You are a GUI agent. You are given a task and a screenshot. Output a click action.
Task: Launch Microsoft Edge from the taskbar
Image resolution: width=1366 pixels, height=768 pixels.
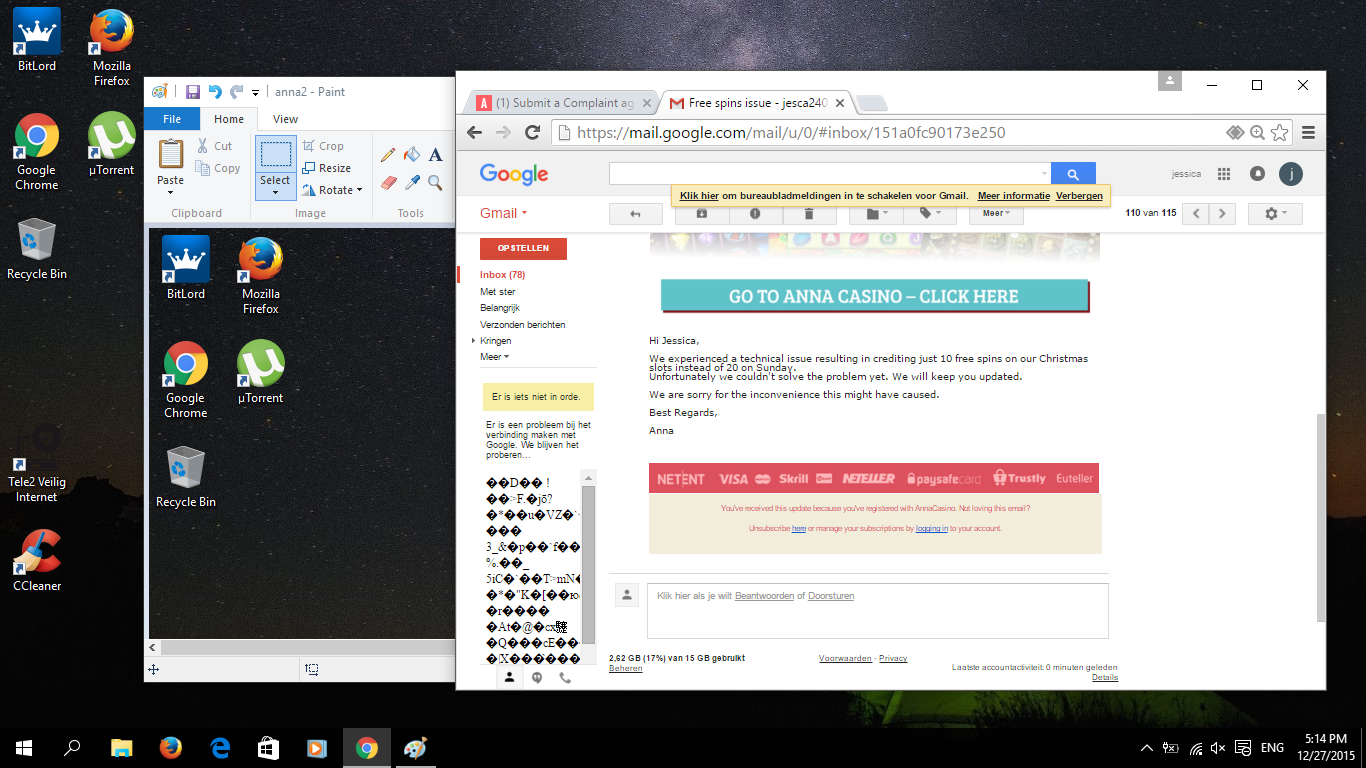click(x=219, y=747)
